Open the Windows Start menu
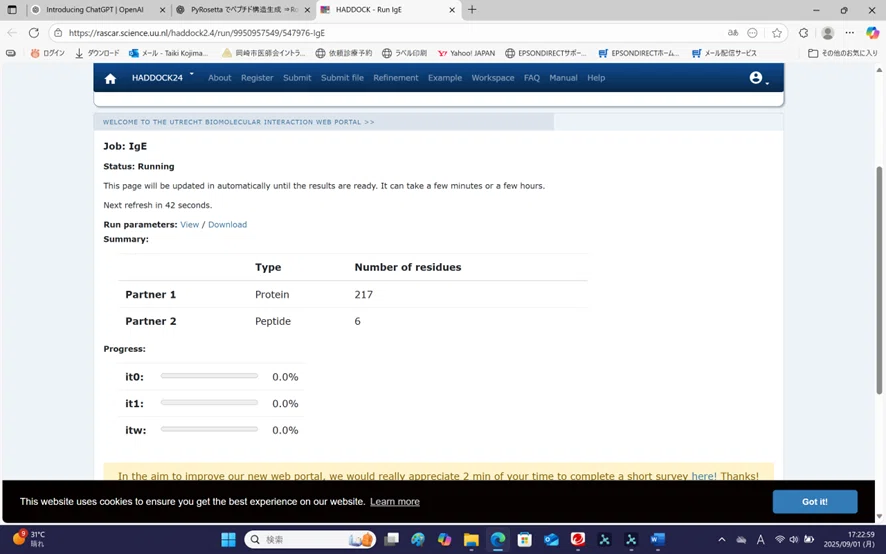This screenshot has width=886, height=554. [x=228, y=539]
